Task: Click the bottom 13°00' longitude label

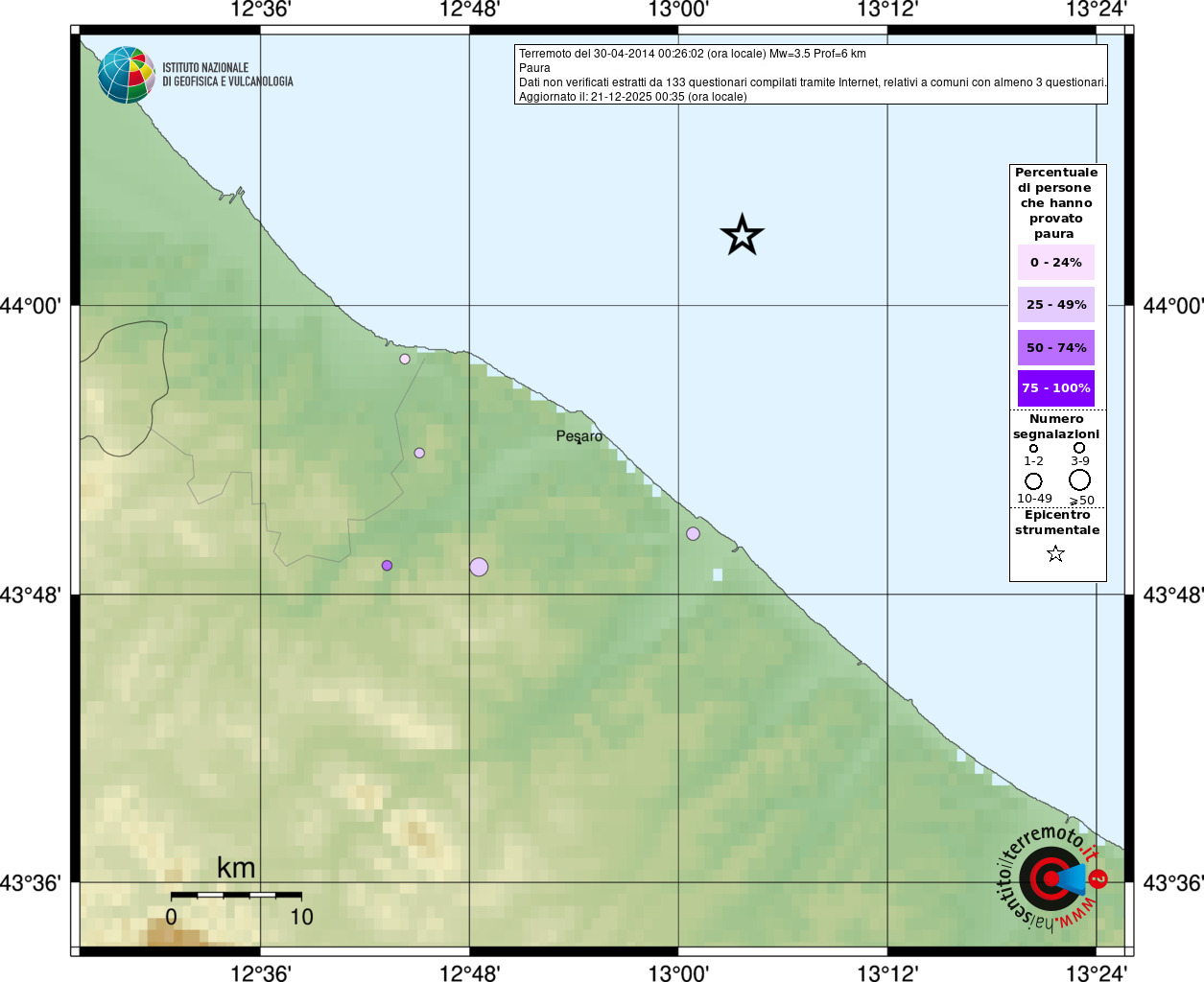Action: 678,973
